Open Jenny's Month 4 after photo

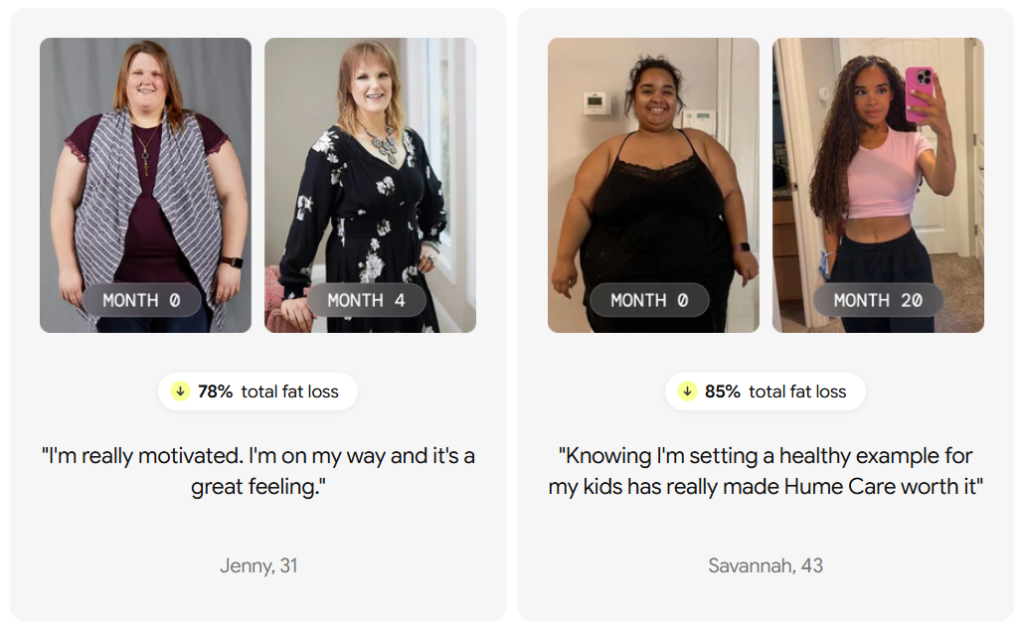click(x=370, y=185)
